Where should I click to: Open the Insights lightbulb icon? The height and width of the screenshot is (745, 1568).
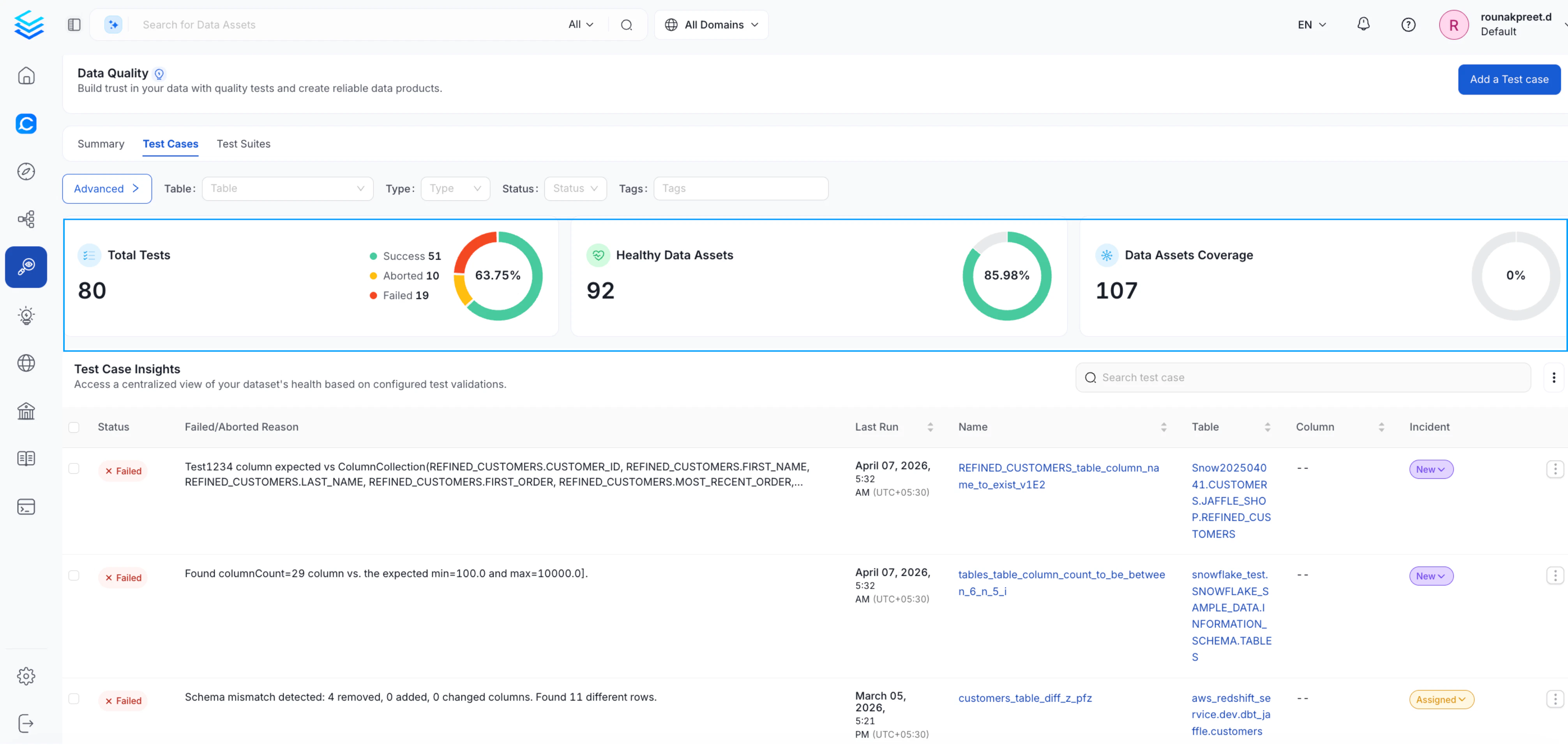[x=26, y=315]
